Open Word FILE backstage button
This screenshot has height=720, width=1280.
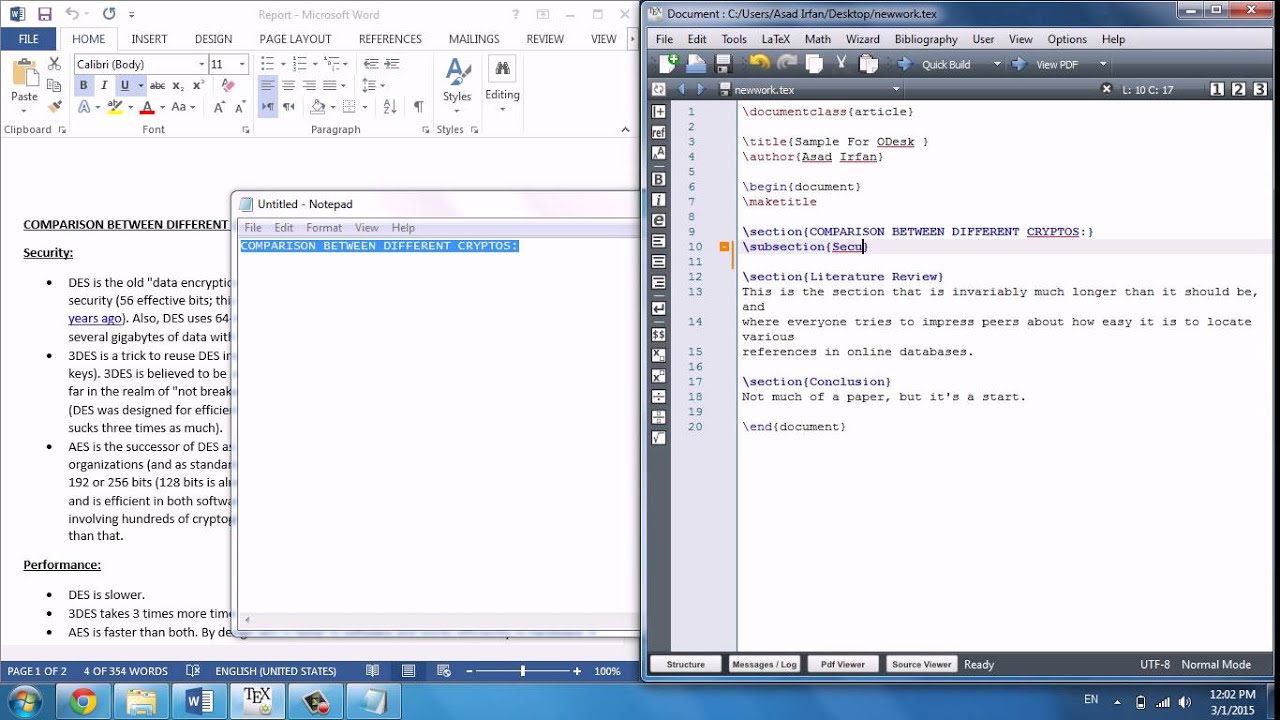pos(29,39)
